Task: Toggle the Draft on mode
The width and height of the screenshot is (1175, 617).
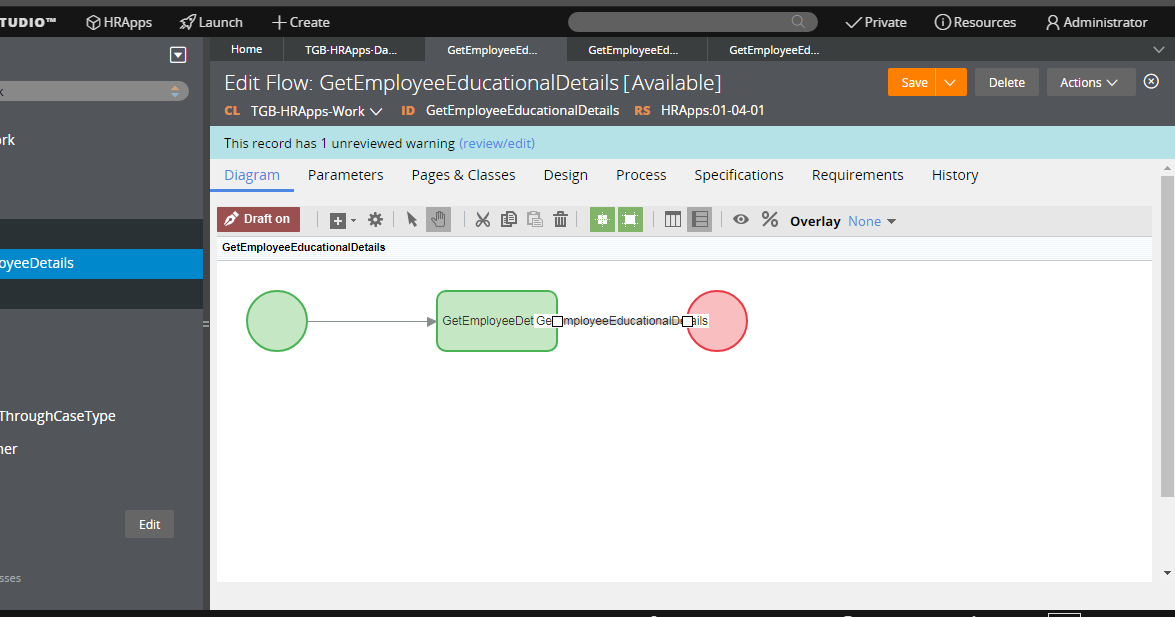Action: pos(258,218)
